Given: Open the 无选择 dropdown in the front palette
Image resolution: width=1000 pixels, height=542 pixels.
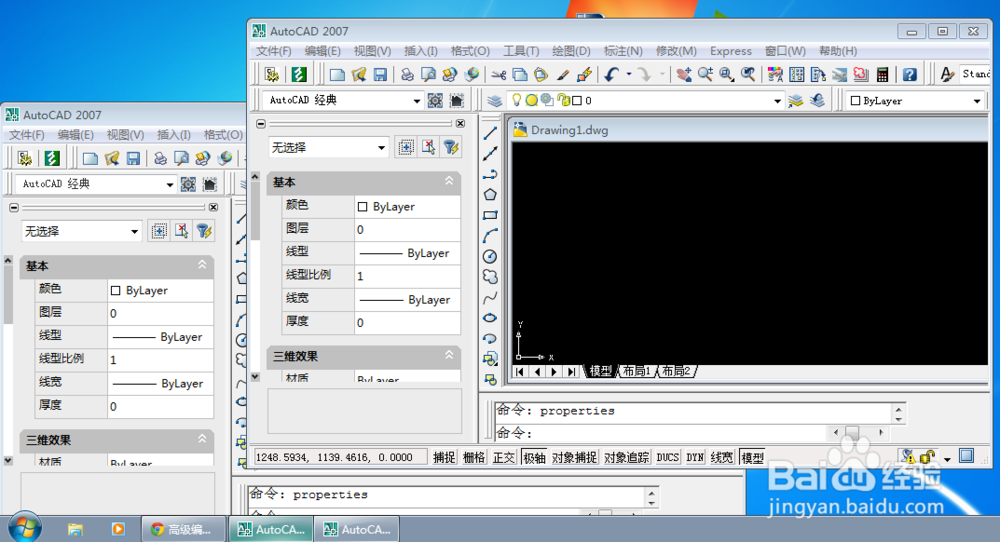Looking at the screenshot, I should click(381, 147).
